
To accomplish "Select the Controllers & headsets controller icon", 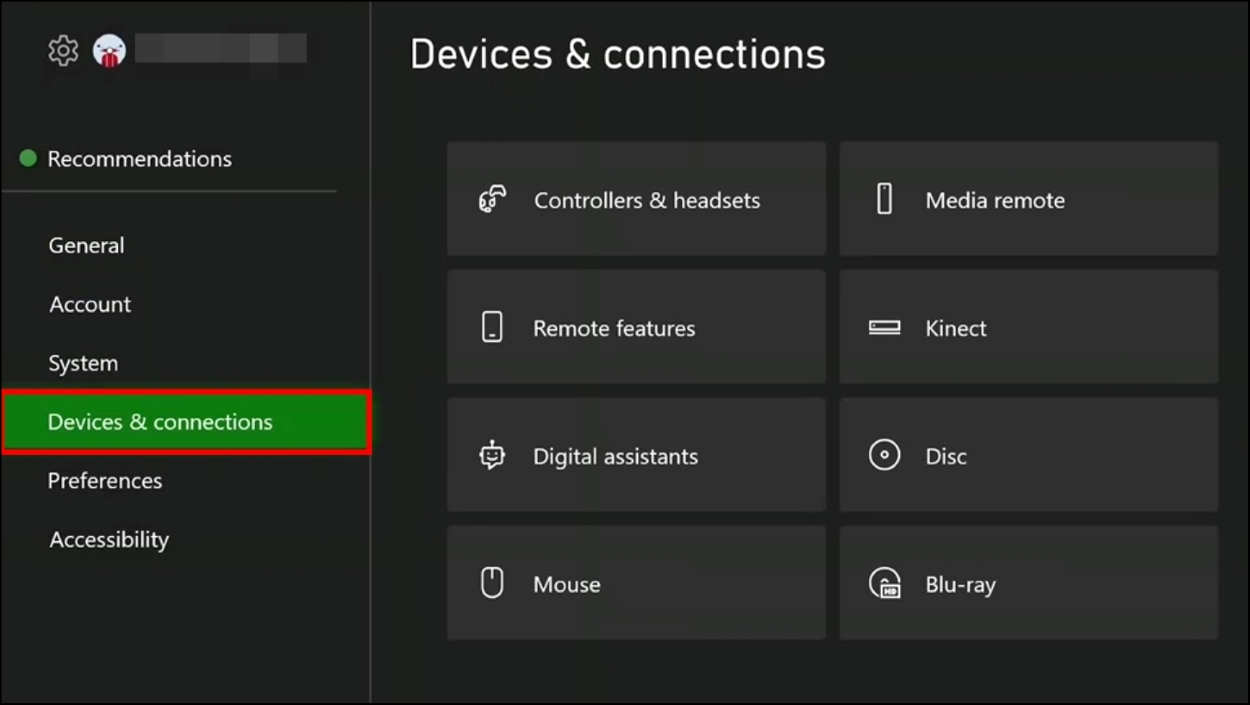I will [491, 200].
